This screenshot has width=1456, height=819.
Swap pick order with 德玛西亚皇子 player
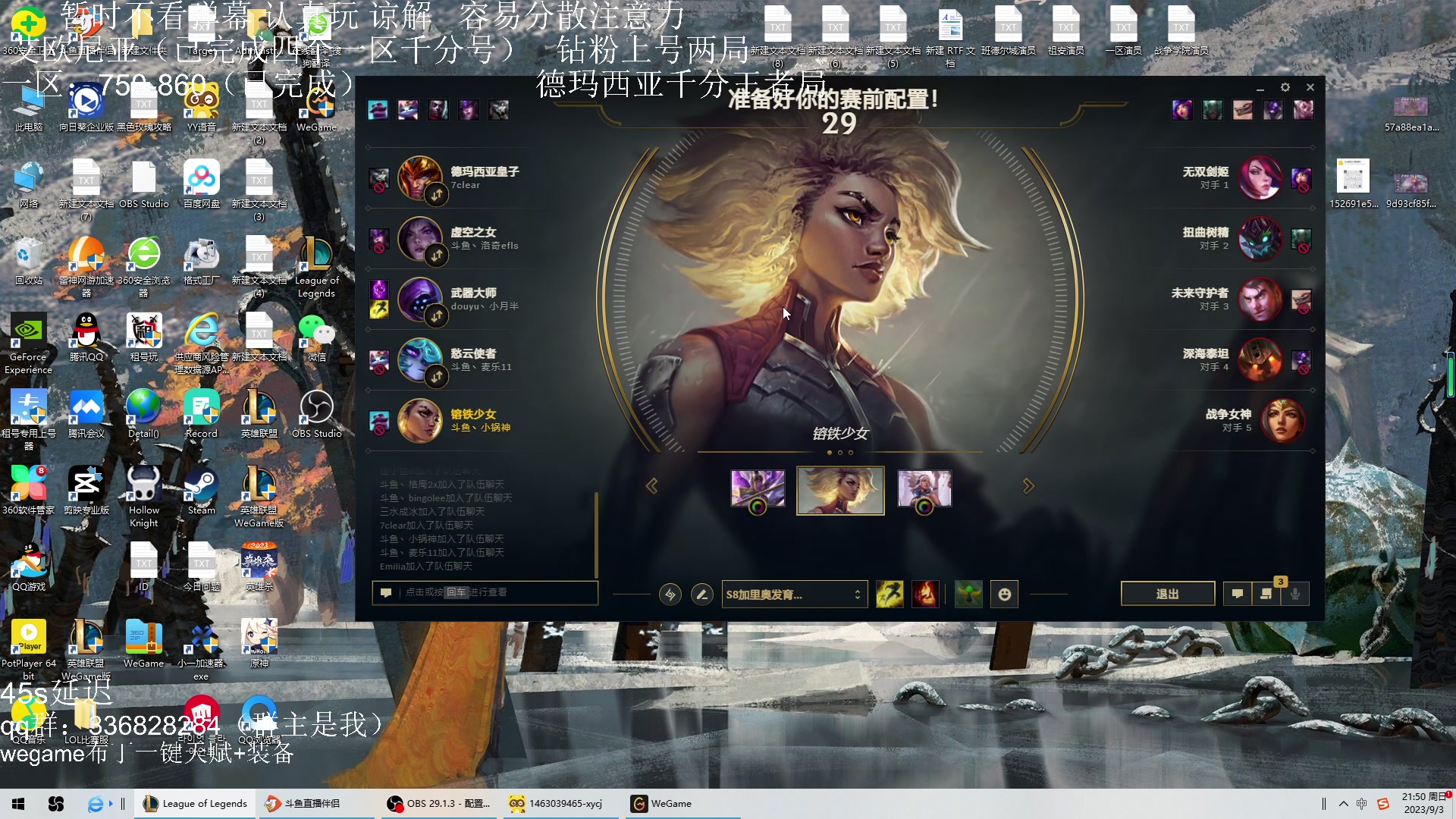pos(437,195)
